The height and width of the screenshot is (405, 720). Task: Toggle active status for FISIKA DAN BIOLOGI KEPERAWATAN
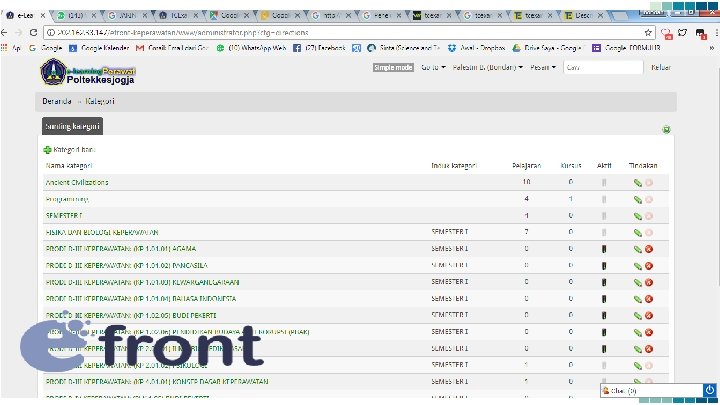[604, 232]
